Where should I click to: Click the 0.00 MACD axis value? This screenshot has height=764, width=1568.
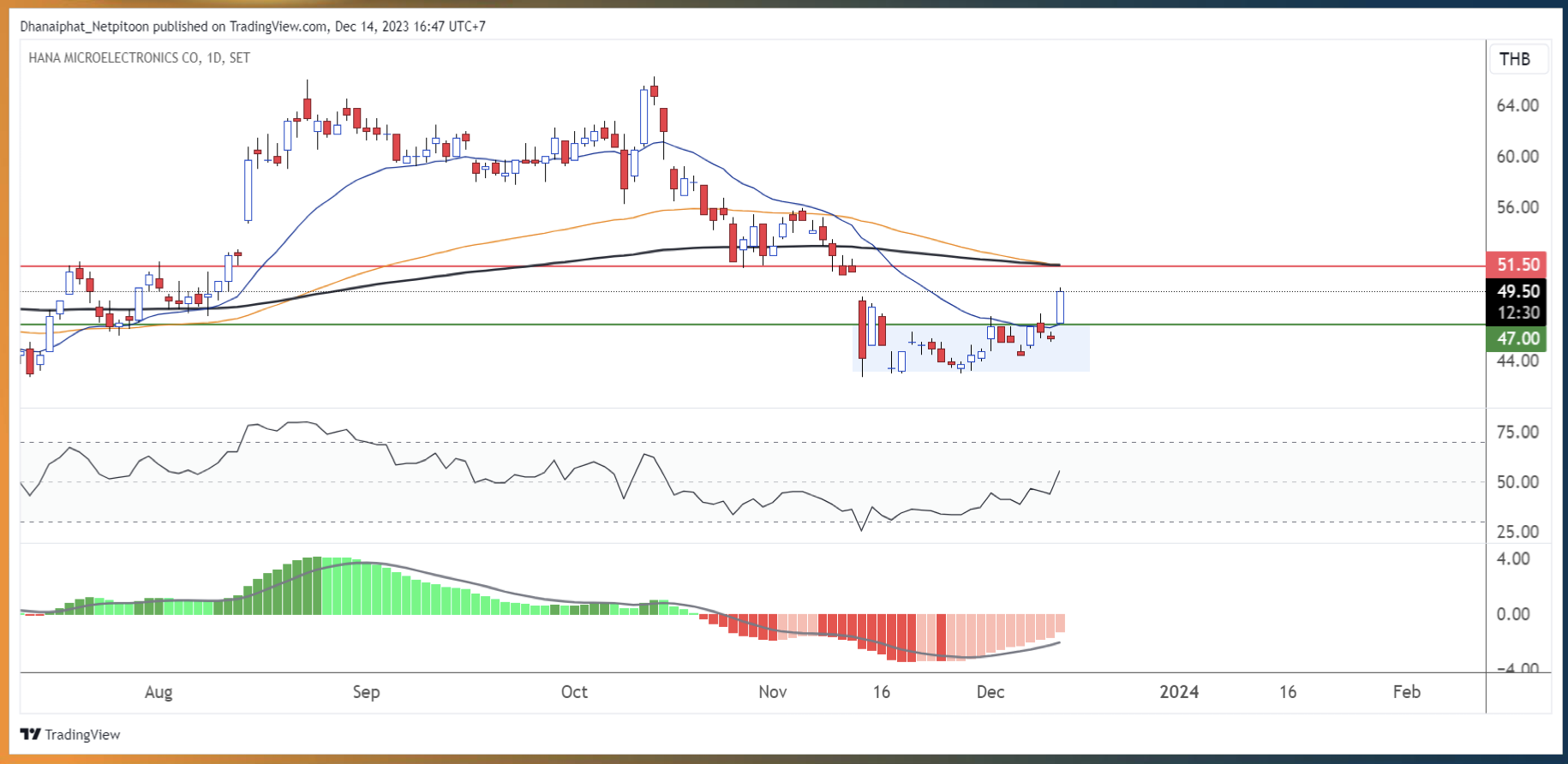[x=1513, y=614]
